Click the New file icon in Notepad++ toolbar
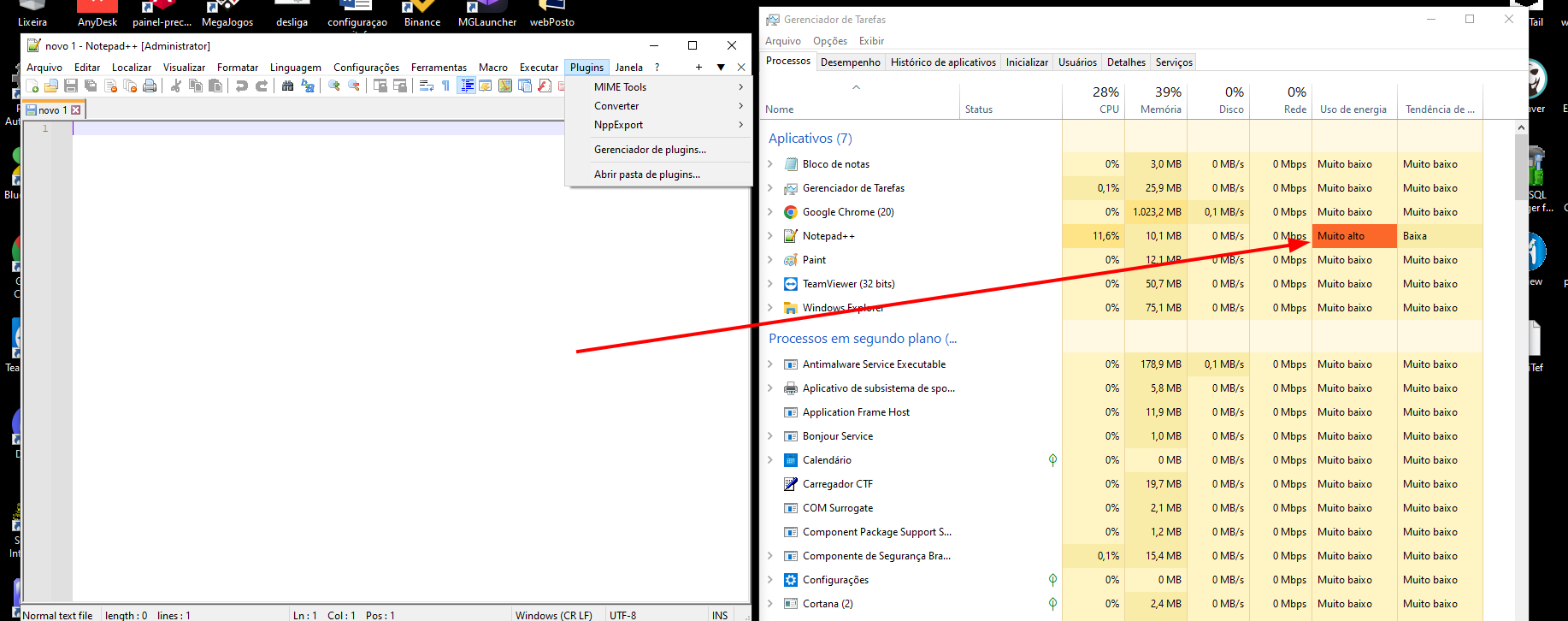This screenshot has width=1568, height=621. [32, 86]
